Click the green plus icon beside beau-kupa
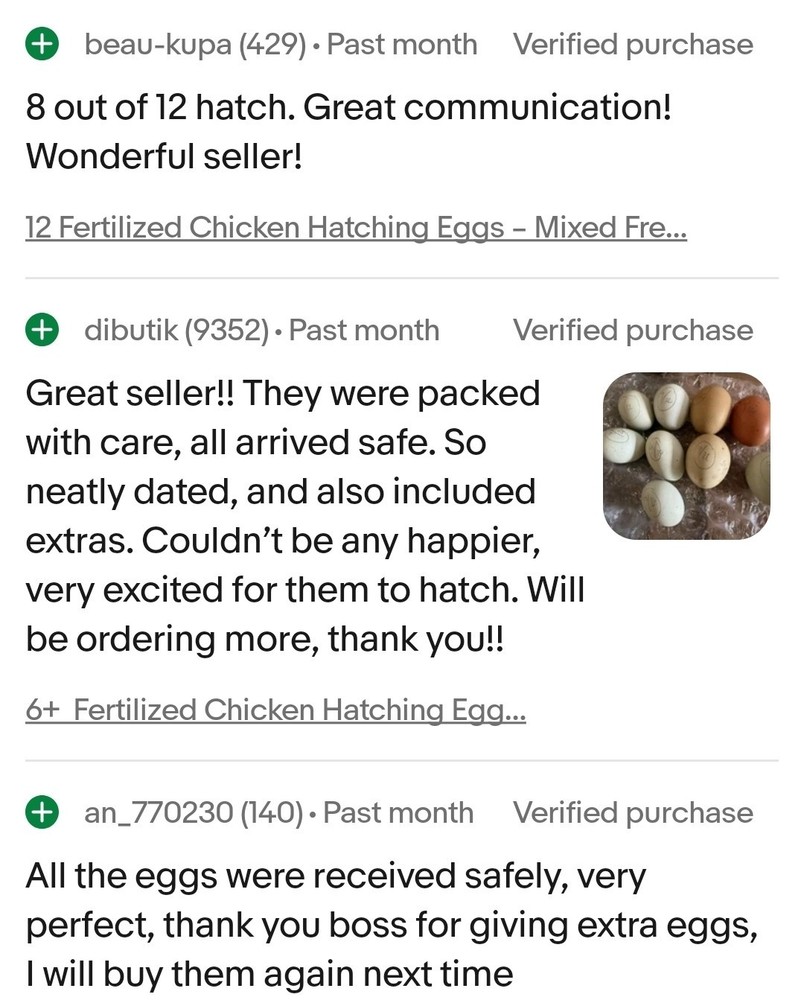Viewport: 804px width, 1000px height. 42,45
